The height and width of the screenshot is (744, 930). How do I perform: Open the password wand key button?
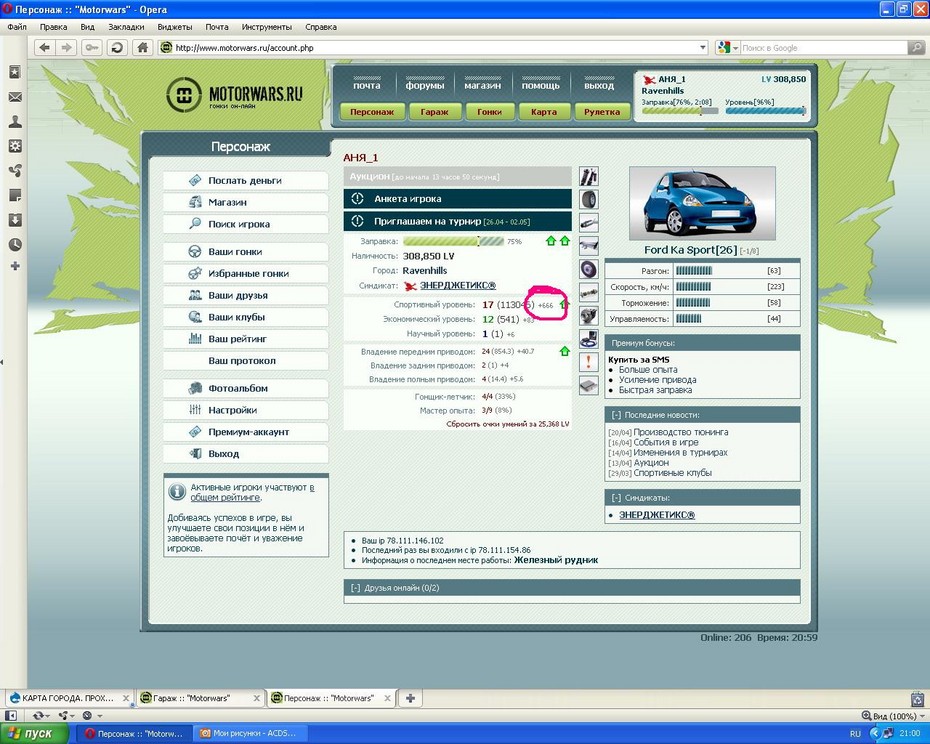pyautogui.click(x=91, y=47)
